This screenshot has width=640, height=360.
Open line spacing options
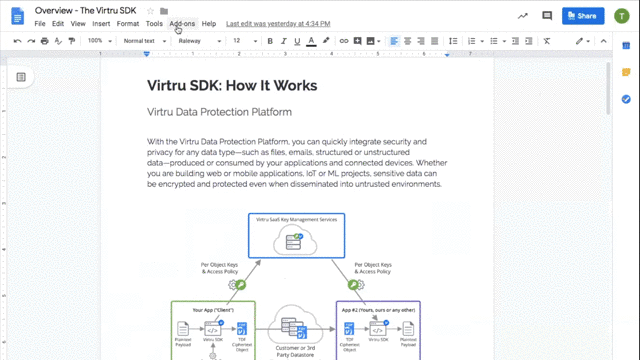[x=453, y=41]
